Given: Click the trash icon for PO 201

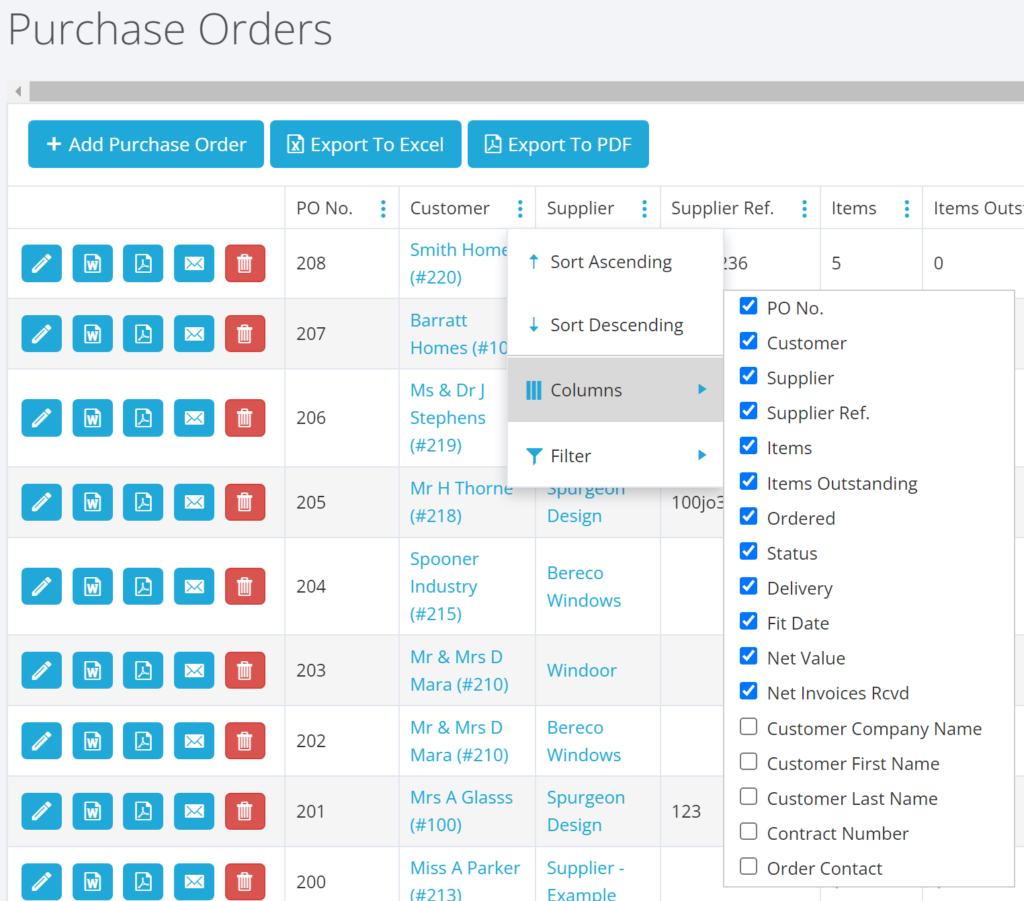Looking at the screenshot, I should tap(245, 811).
